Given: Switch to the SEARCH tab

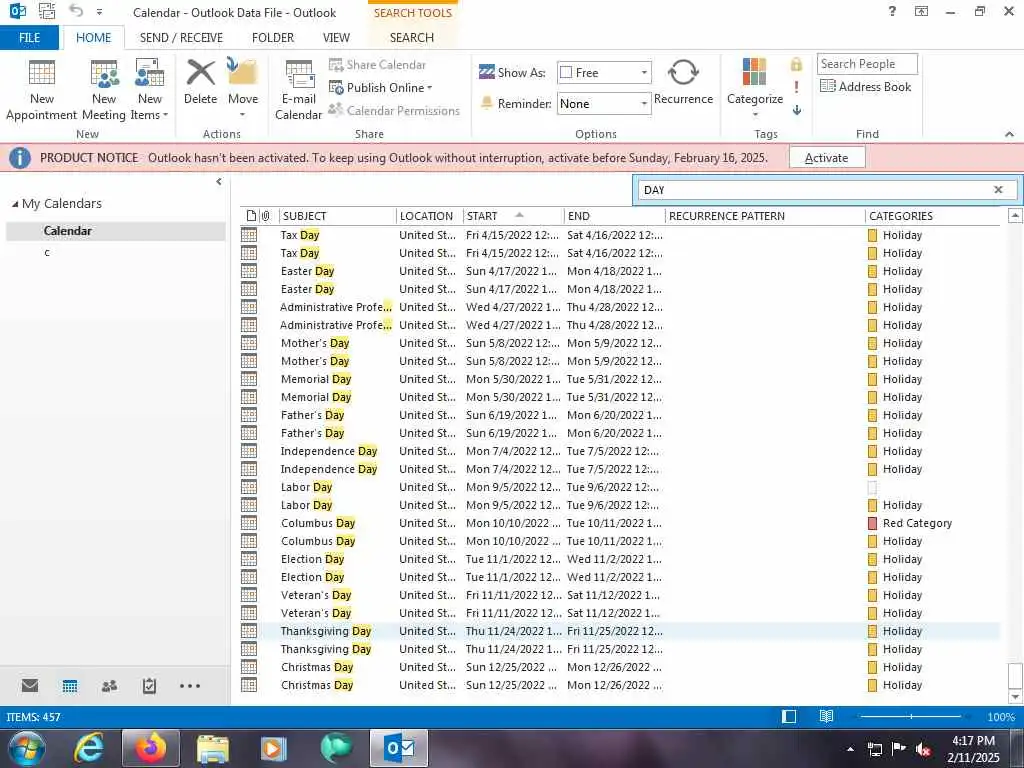Looking at the screenshot, I should pyautogui.click(x=411, y=37).
